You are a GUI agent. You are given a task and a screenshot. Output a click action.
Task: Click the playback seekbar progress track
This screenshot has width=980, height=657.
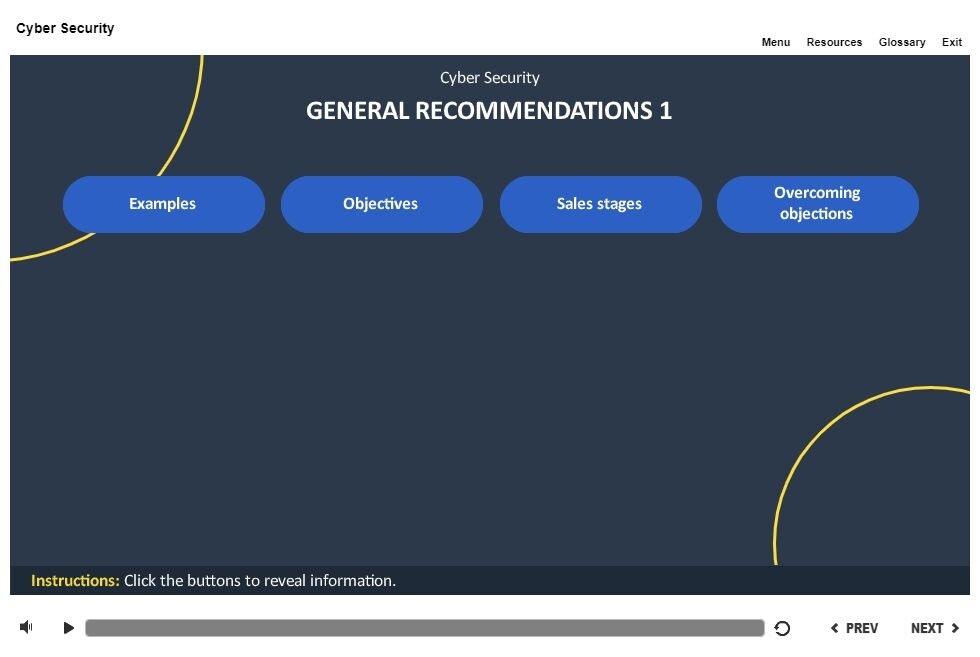pyautogui.click(x=424, y=628)
